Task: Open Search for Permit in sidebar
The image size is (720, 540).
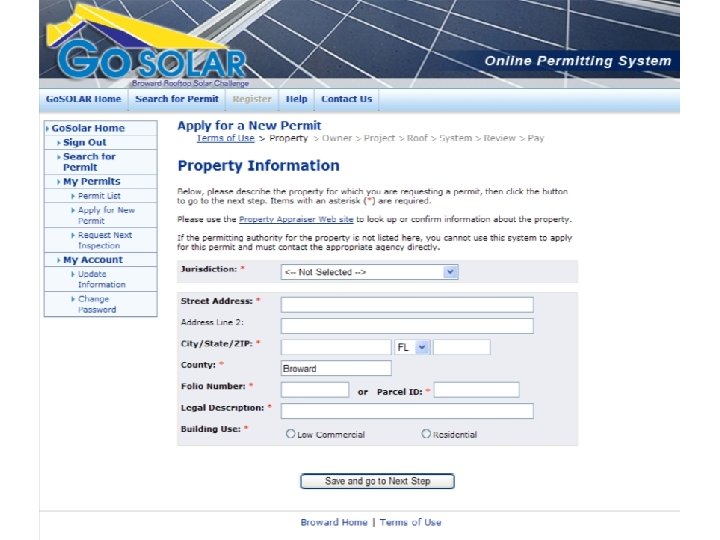Action: (89, 162)
